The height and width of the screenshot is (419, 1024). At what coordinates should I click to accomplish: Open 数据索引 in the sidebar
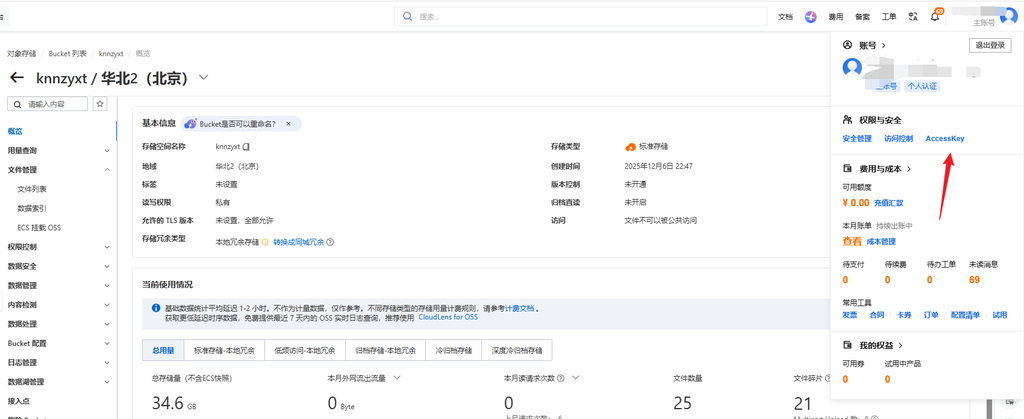pyautogui.click(x=32, y=208)
